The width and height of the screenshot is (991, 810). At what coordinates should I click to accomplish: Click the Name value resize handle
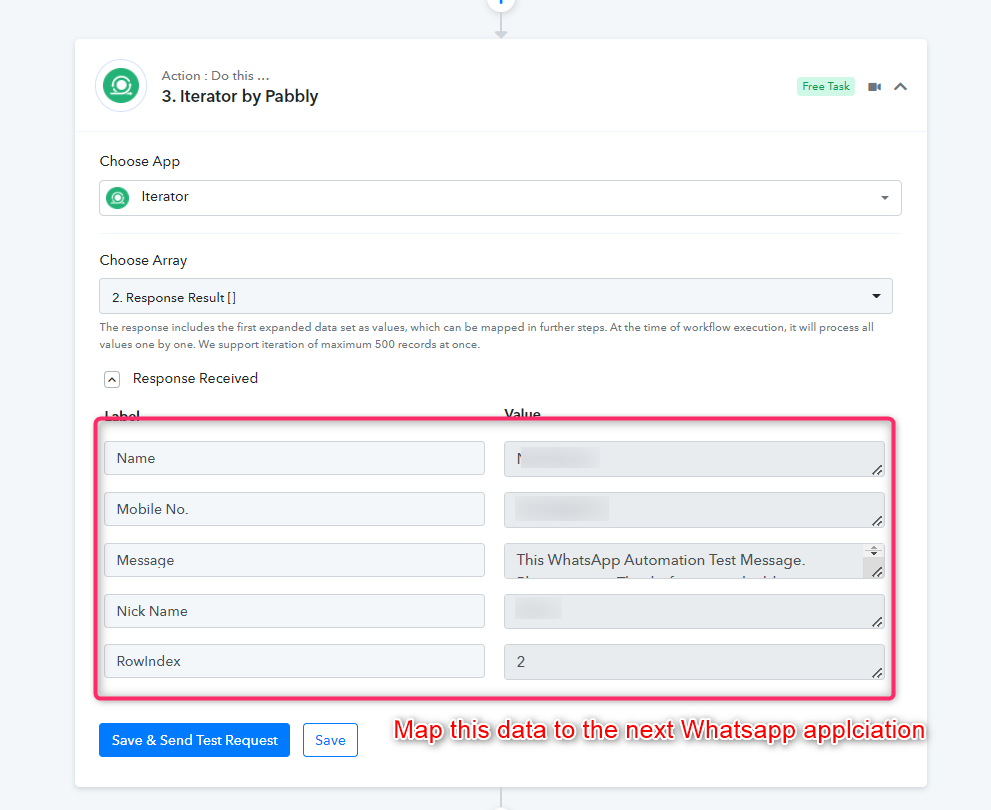coord(877,469)
